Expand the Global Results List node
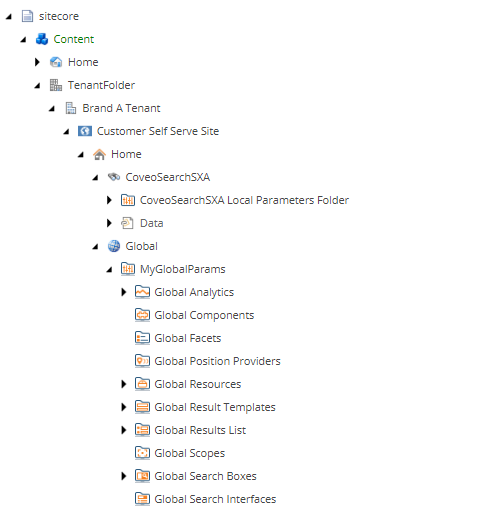The image size is (488, 511). (x=123, y=430)
